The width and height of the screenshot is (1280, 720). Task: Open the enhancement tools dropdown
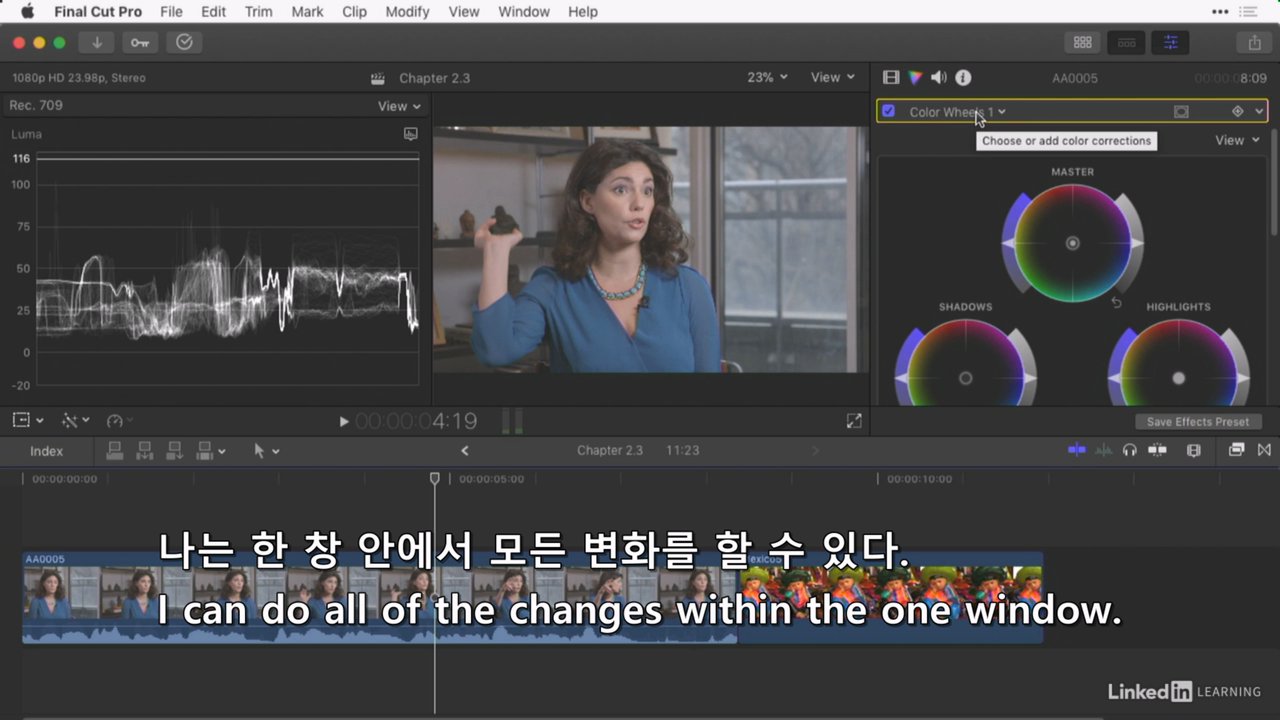pyautogui.click(x=76, y=421)
